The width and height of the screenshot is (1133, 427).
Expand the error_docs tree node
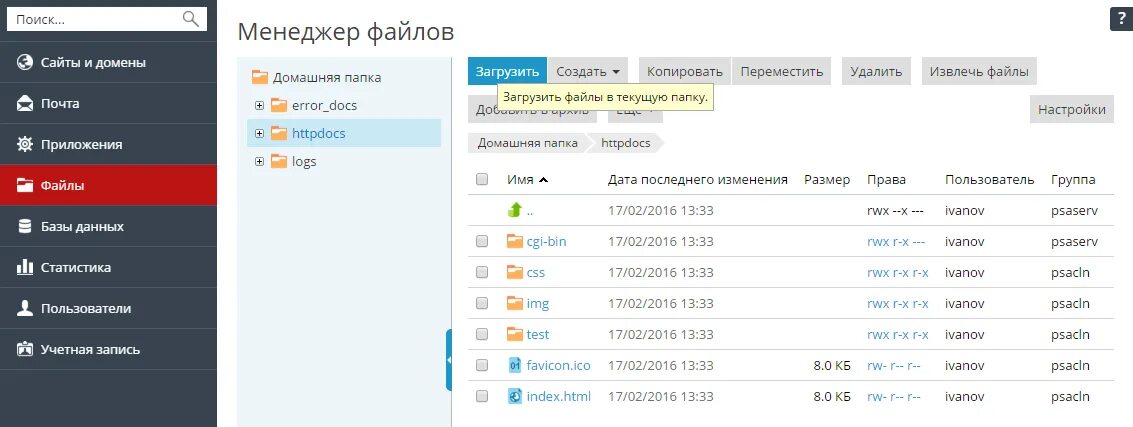click(260, 105)
